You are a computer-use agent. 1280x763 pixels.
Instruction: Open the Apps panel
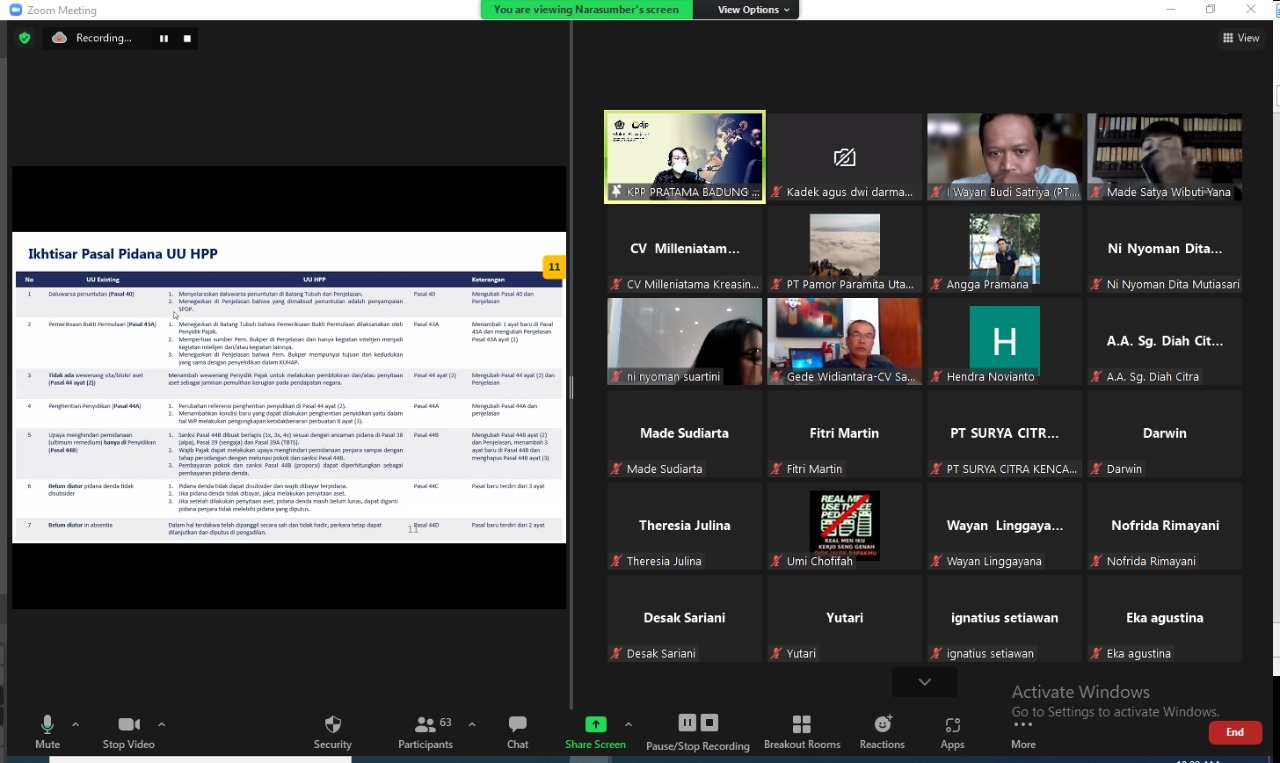point(952,725)
